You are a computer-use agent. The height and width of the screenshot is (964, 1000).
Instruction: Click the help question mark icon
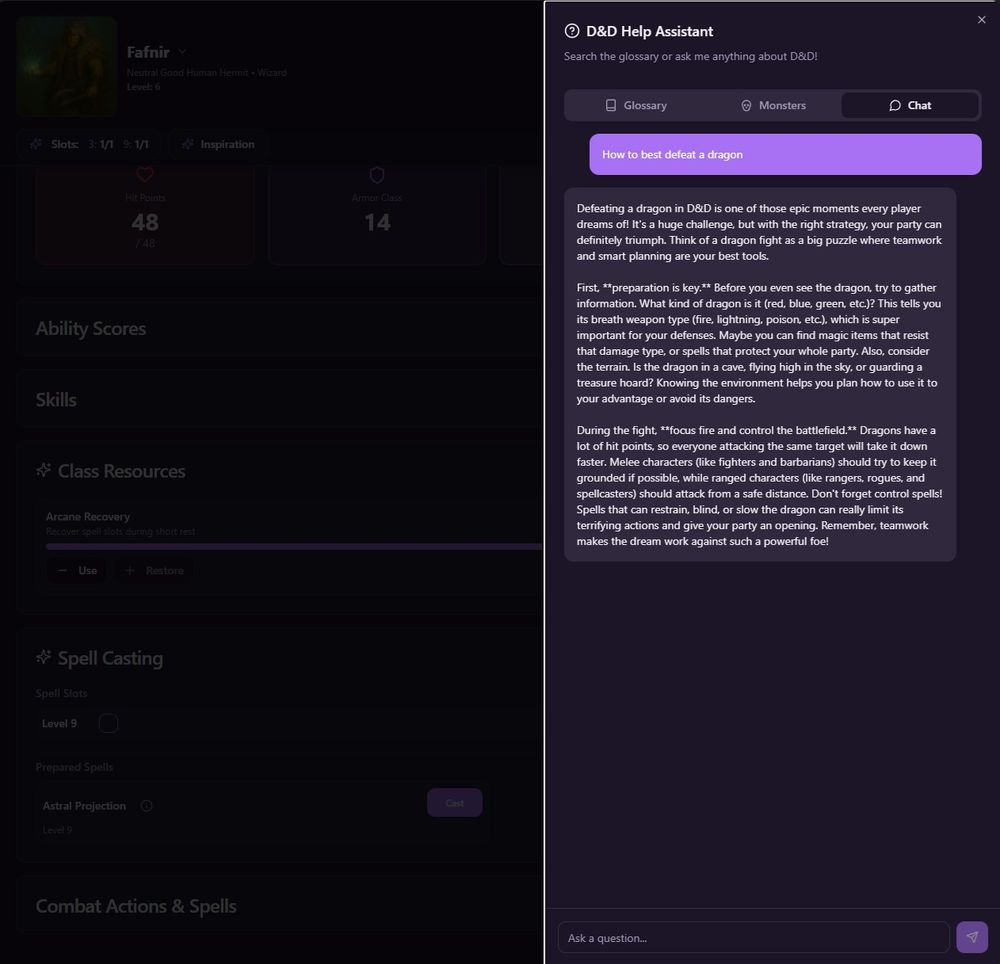[572, 31]
